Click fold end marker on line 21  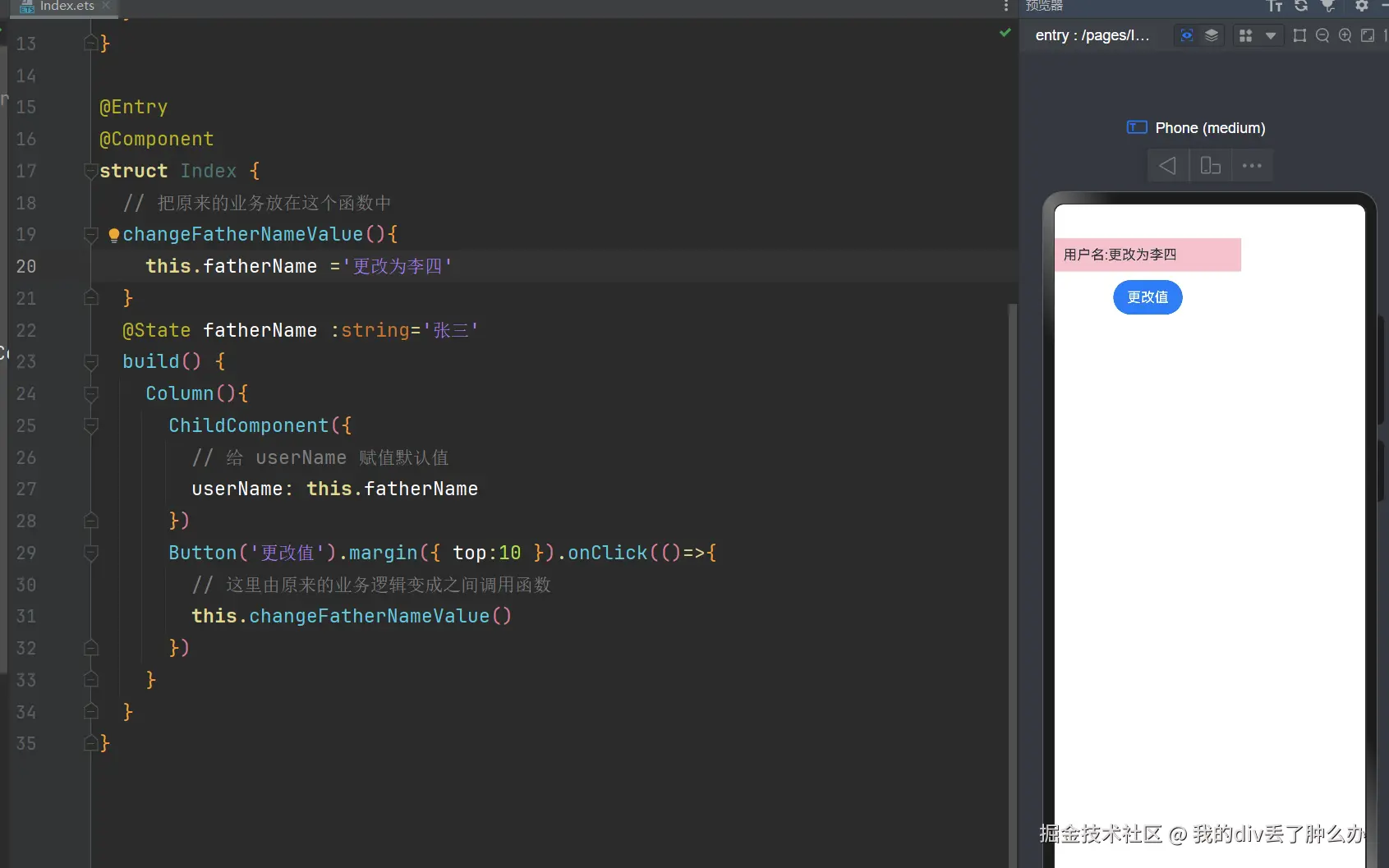(x=91, y=298)
